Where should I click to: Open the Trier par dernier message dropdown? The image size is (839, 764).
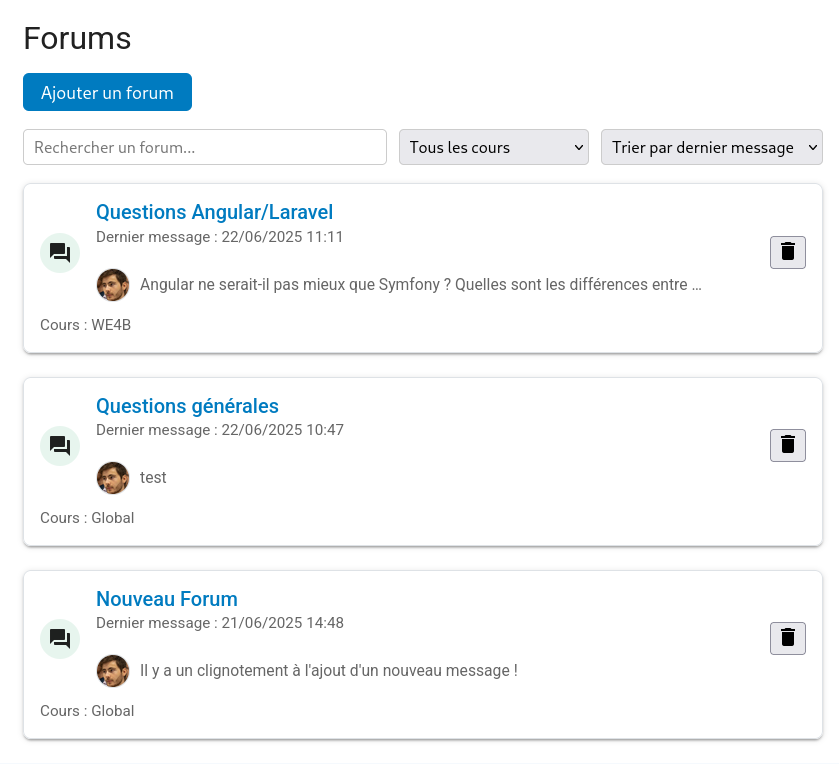coord(711,146)
